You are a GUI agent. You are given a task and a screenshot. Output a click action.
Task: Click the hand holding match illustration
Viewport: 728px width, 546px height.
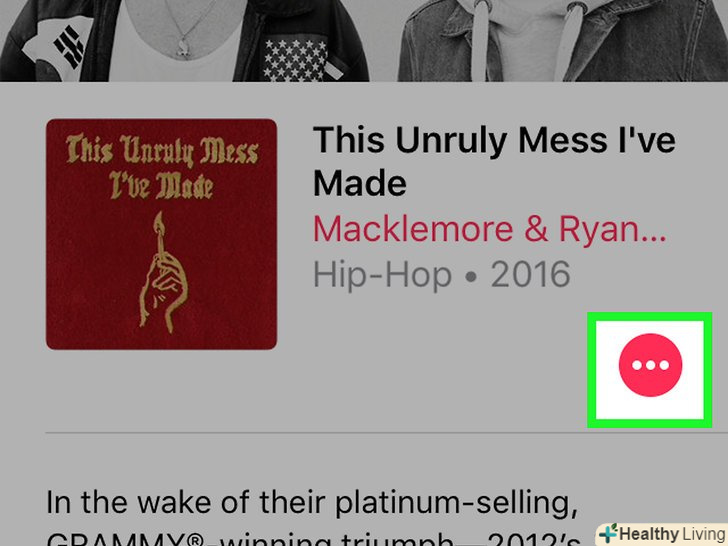click(163, 273)
